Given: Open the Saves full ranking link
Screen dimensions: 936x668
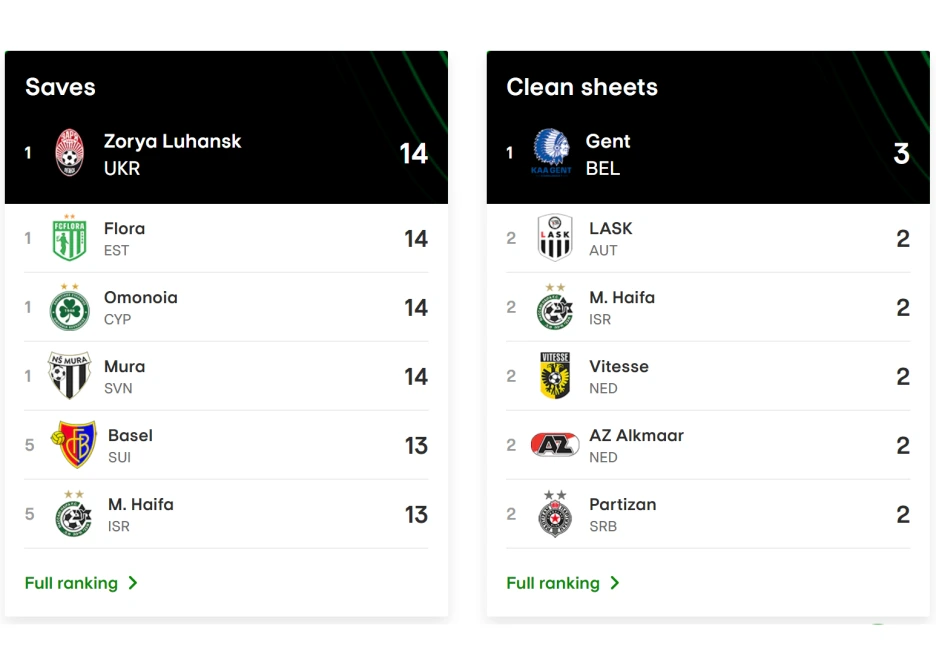Looking at the screenshot, I should click(71, 583).
